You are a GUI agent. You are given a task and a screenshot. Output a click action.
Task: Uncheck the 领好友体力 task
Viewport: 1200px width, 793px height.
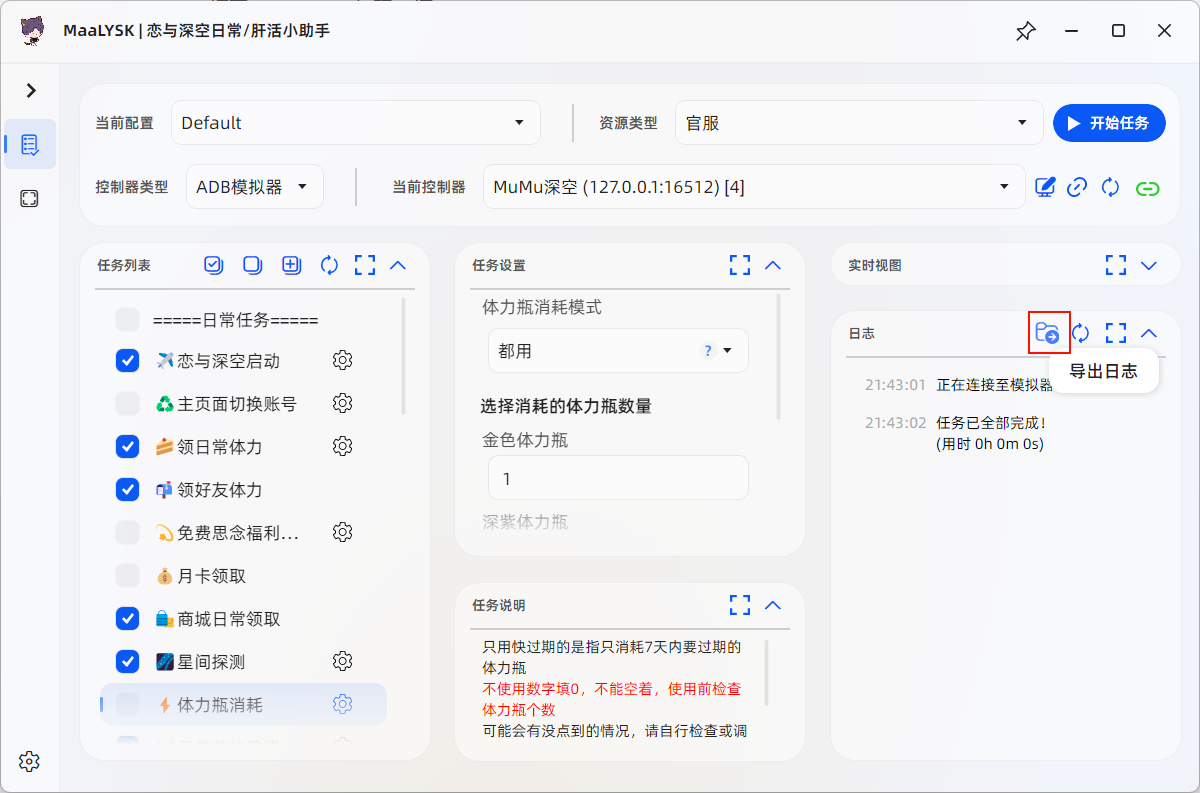127,489
